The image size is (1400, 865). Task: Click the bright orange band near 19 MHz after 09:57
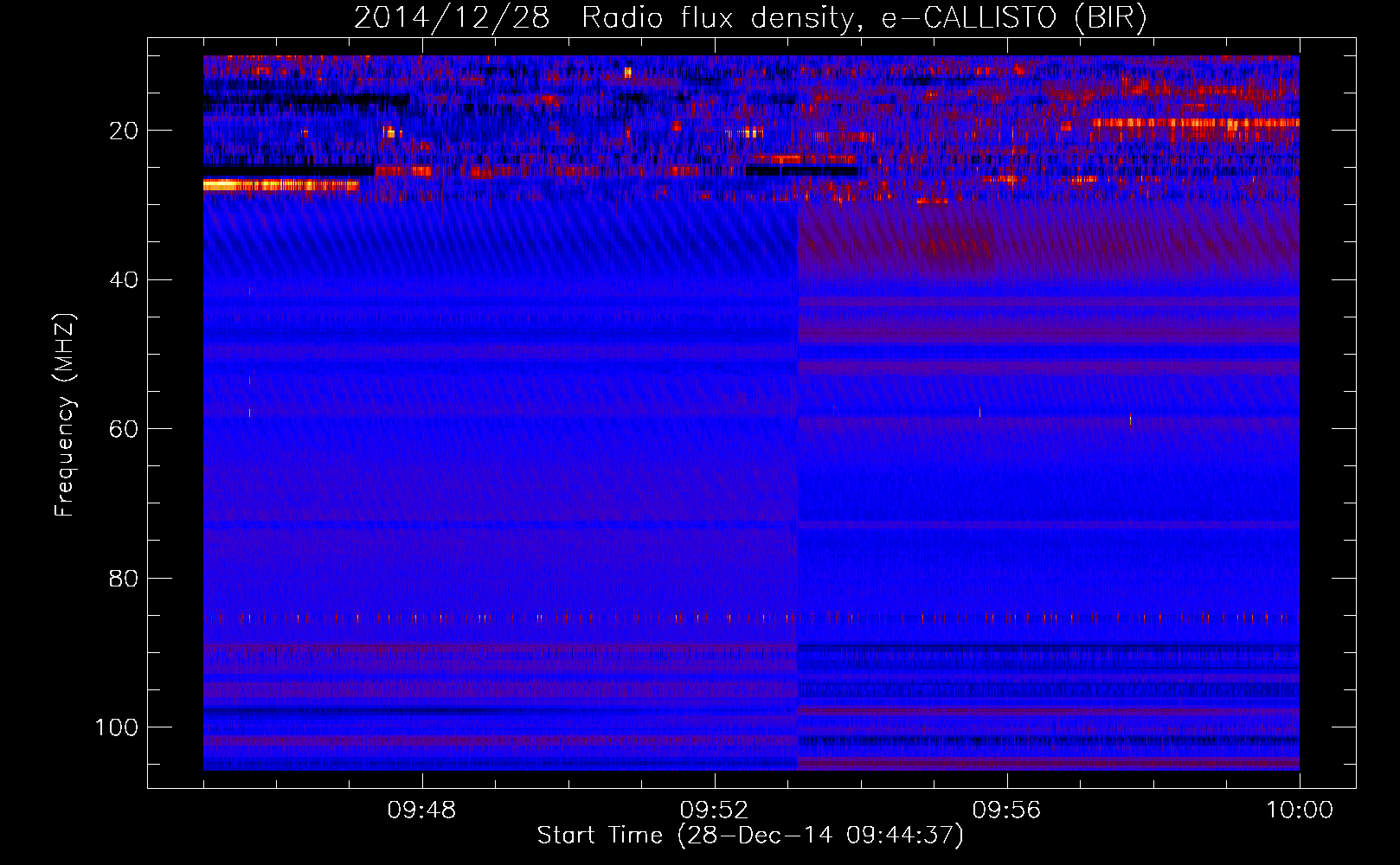coord(1195,123)
